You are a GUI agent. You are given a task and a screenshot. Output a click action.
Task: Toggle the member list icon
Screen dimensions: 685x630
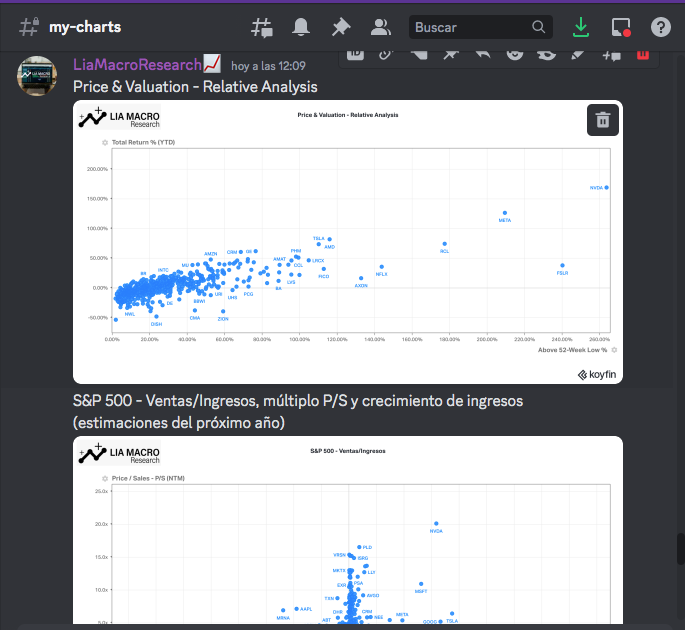[x=381, y=27]
